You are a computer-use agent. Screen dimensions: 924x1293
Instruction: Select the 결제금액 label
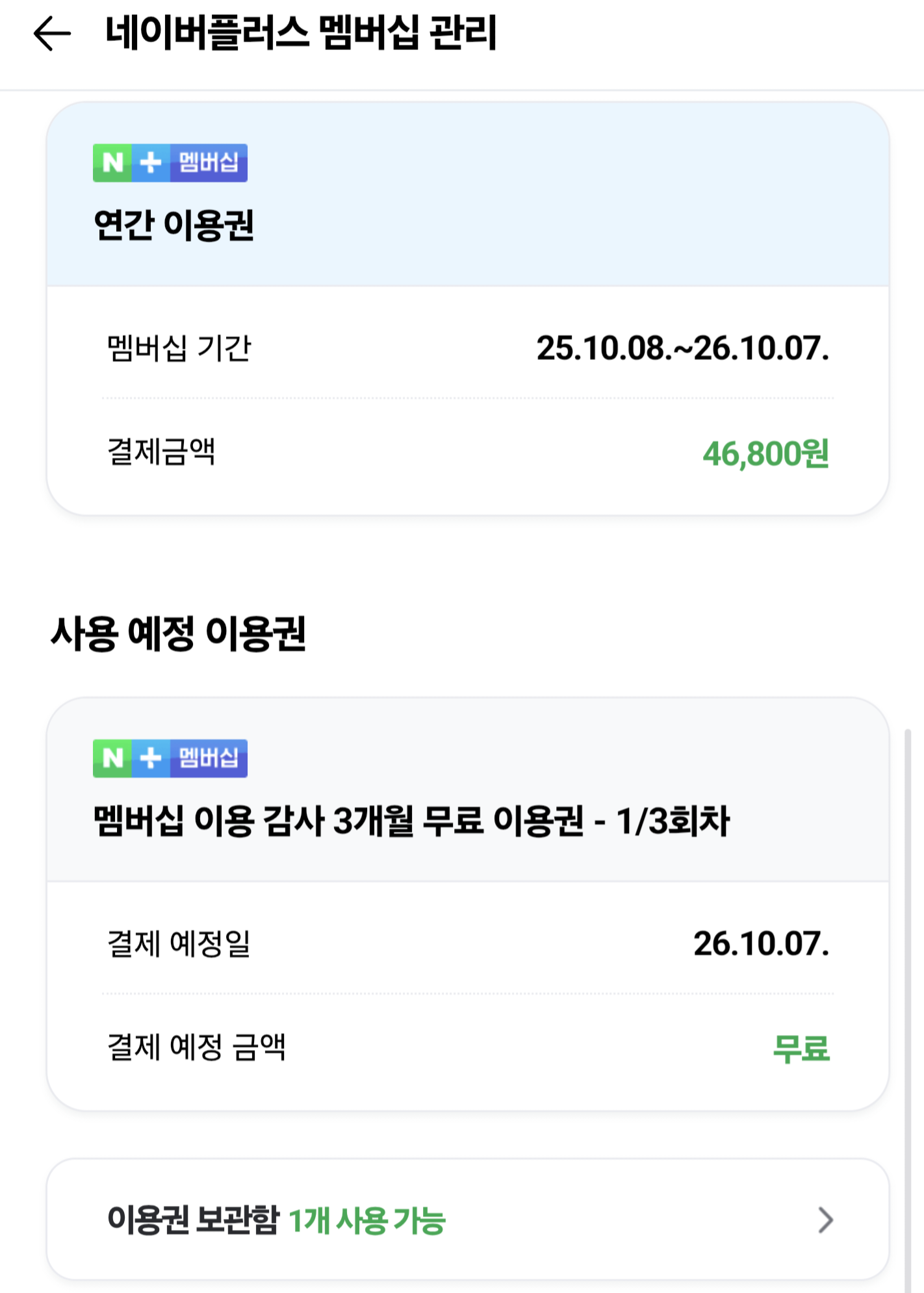pos(161,452)
